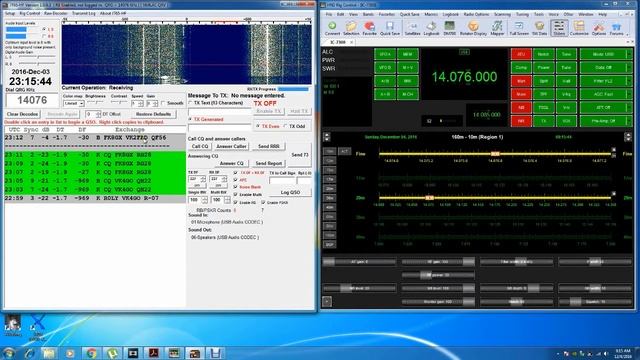Click the Restore Defaults button
The width and height of the screenshot is (640, 360).
pyautogui.click(x=153, y=114)
